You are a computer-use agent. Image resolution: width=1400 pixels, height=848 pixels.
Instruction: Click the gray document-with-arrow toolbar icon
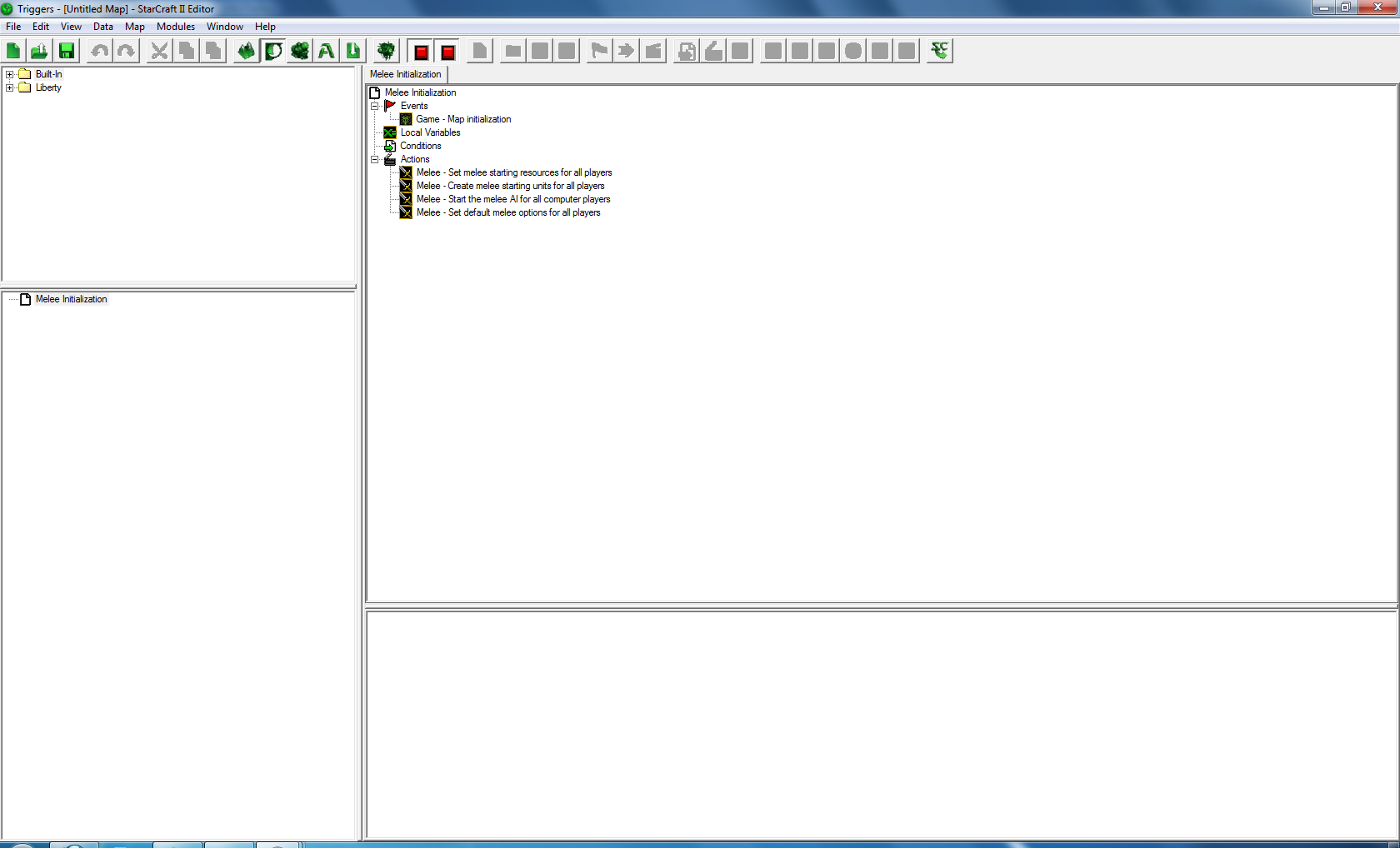pyautogui.click(x=687, y=51)
